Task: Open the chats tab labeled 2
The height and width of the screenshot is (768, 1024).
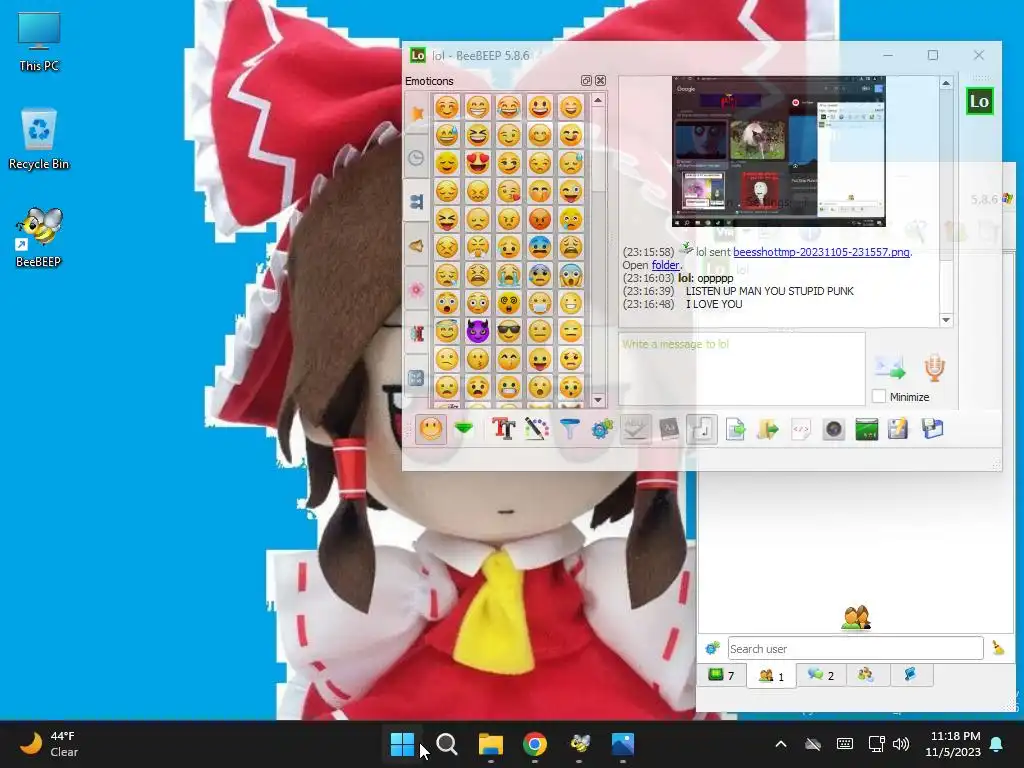Action: click(821, 675)
